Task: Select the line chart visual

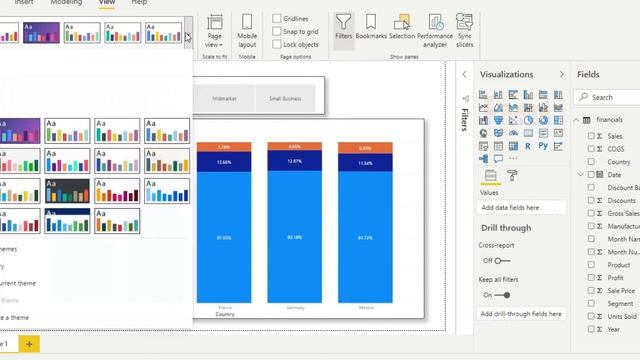Action: pyautogui.click(x=483, y=108)
